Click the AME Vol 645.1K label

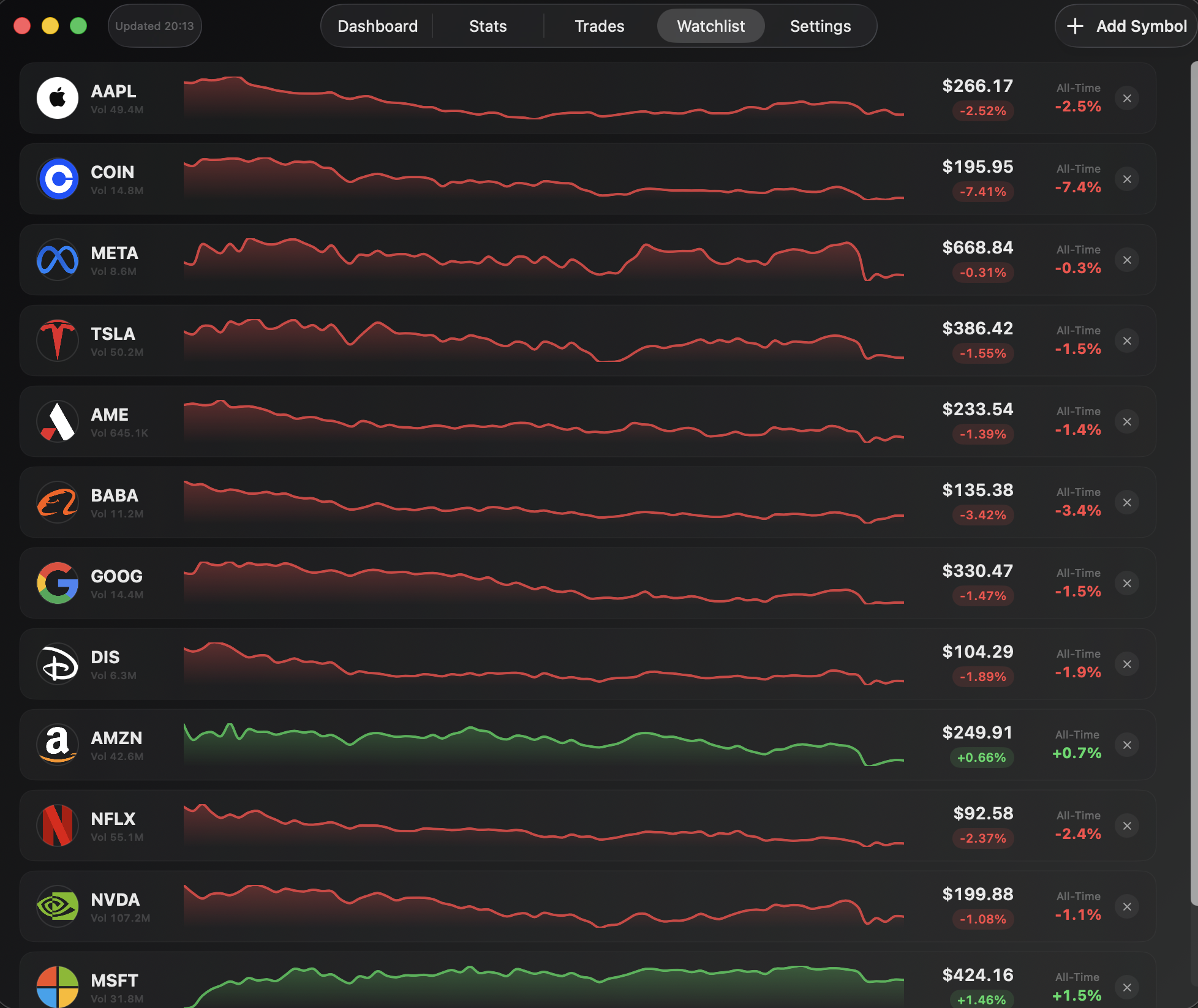click(x=119, y=433)
